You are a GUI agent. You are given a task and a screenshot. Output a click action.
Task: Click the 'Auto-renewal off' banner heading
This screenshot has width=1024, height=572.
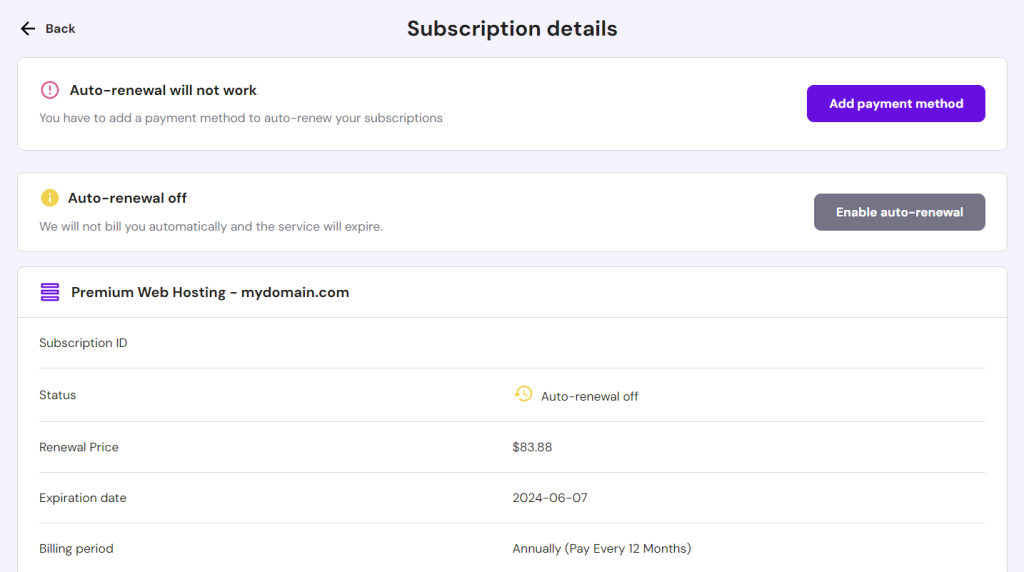127,198
